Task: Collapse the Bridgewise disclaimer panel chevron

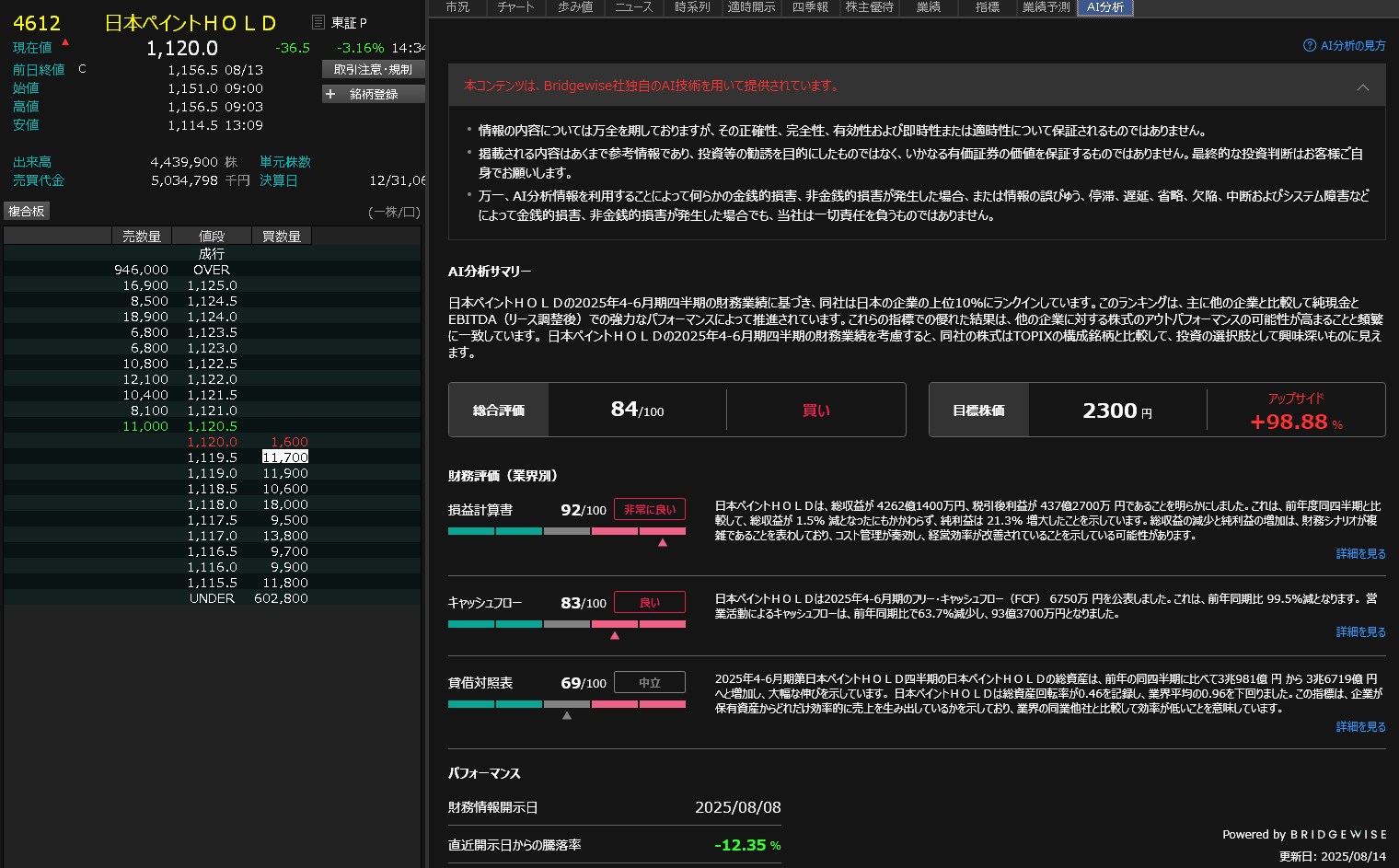Action: 1363,87
